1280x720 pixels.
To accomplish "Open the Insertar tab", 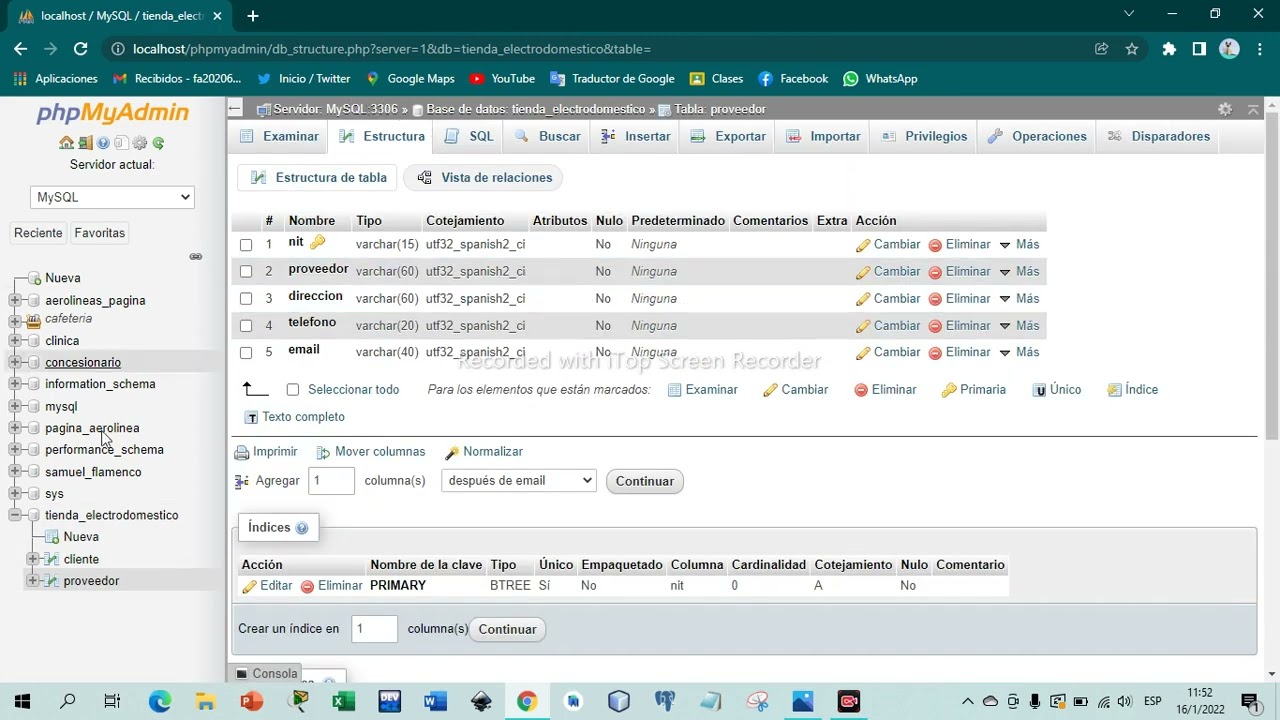I will (636, 136).
